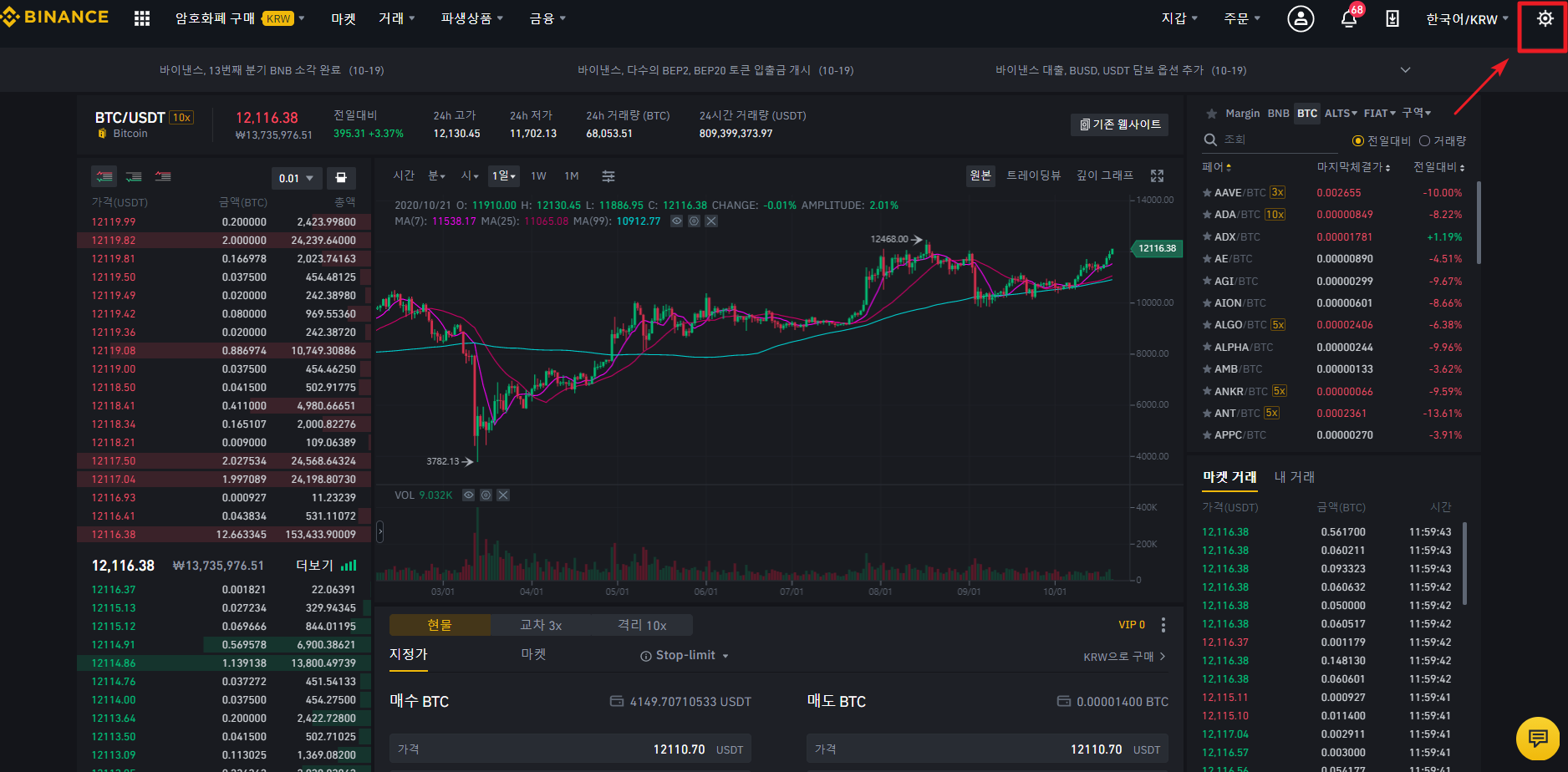Open the 0.01 tick size dropdown
The height and width of the screenshot is (772, 1568).
coord(297,177)
